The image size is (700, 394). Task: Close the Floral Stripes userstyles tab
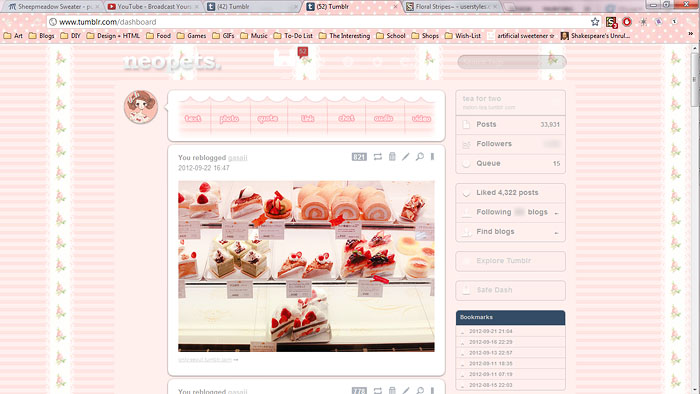495,7
